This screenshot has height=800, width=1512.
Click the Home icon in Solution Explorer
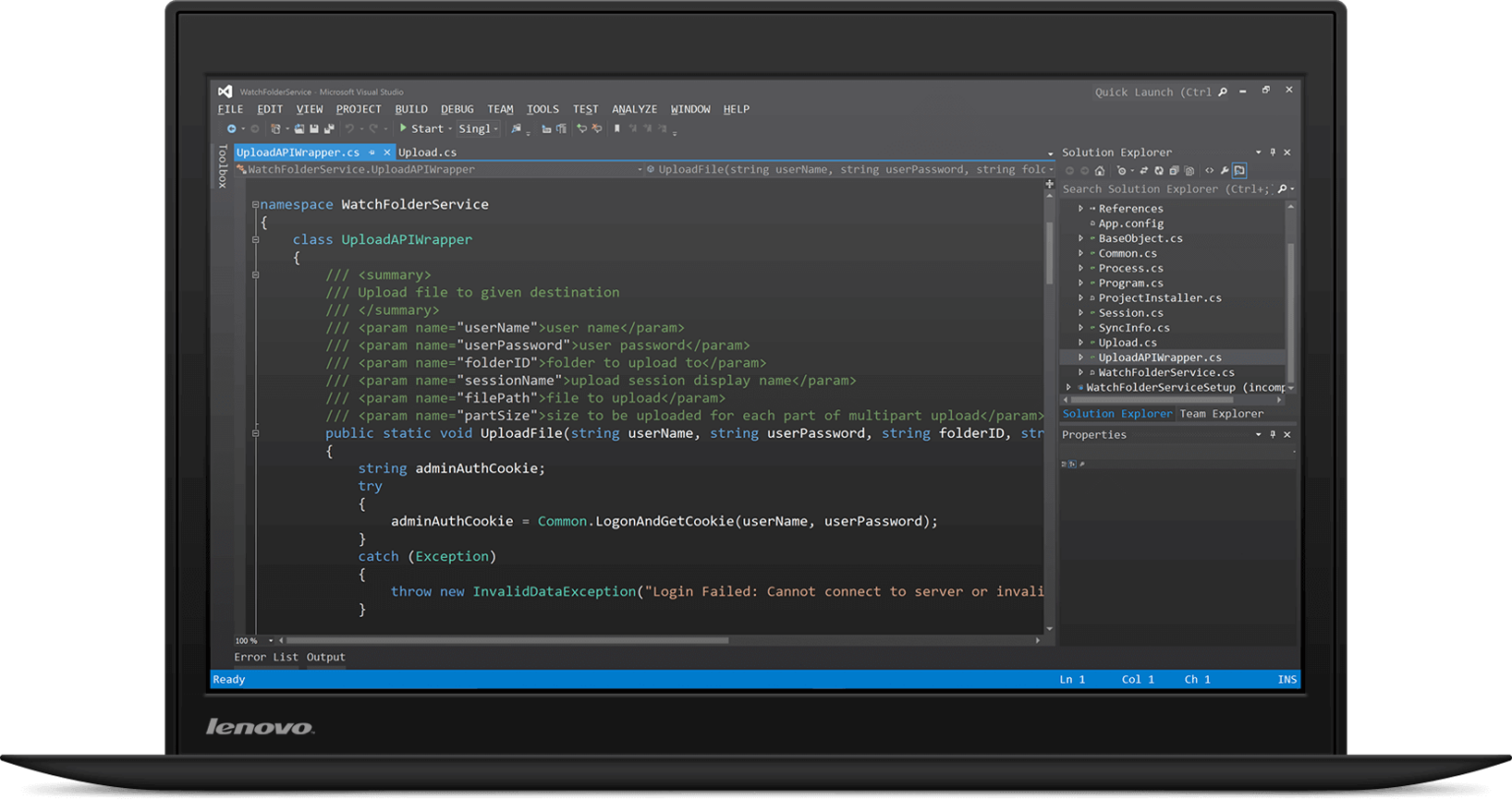click(1100, 171)
